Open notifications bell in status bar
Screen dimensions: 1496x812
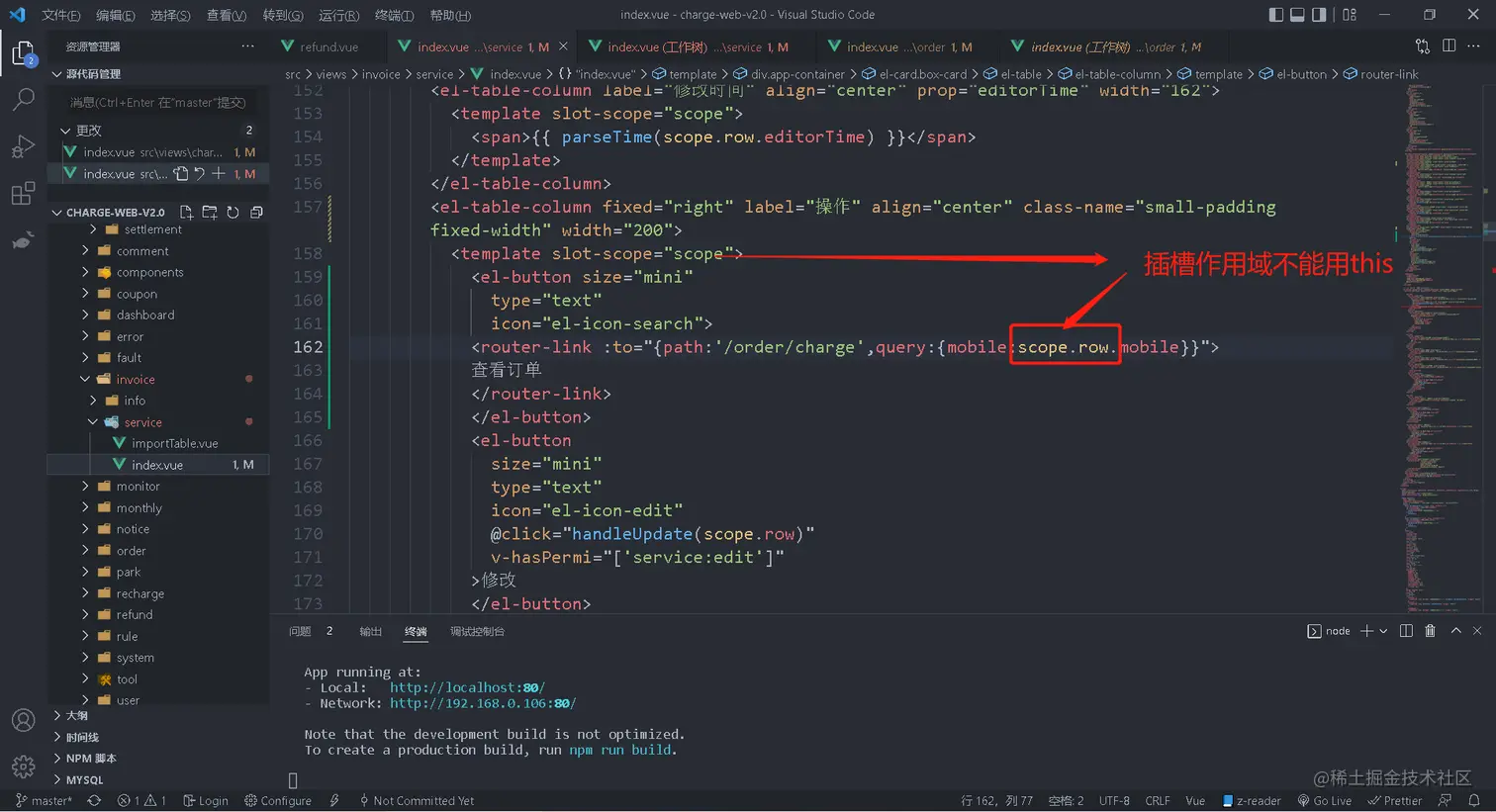(1474, 801)
